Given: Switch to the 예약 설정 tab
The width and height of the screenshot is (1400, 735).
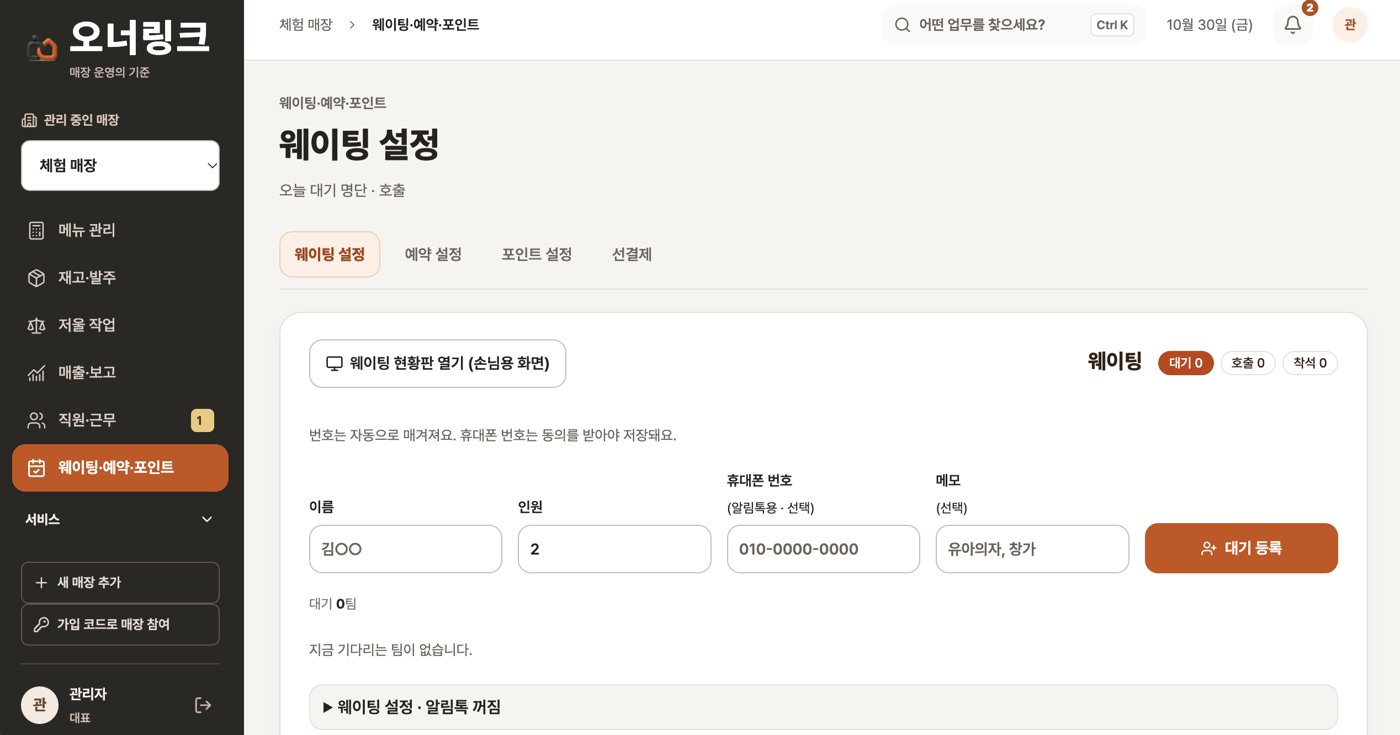Looking at the screenshot, I should click(x=433, y=254).
